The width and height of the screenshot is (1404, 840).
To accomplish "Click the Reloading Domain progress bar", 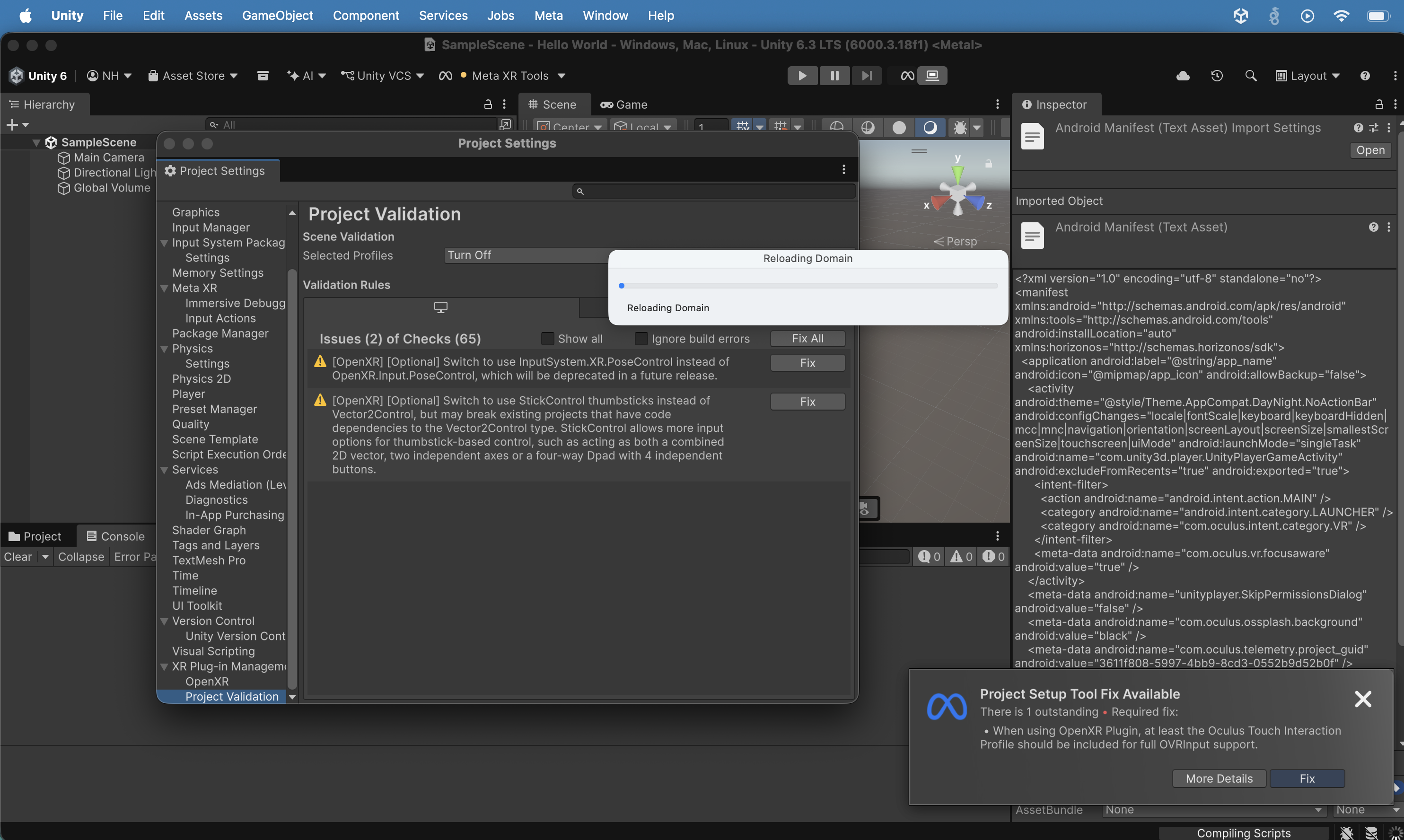I will coord(808,286).
